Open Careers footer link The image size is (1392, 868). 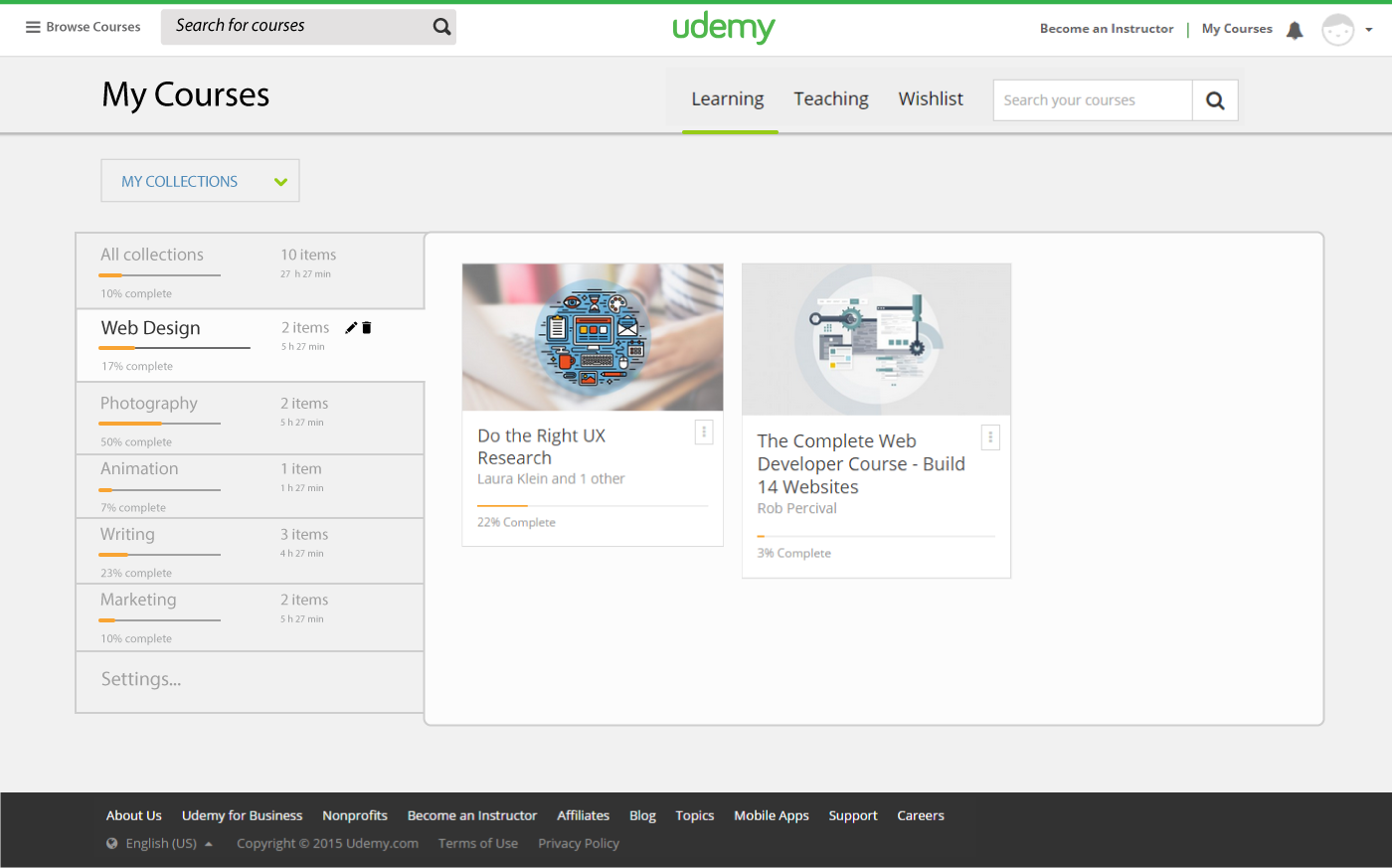coord(921,815)
